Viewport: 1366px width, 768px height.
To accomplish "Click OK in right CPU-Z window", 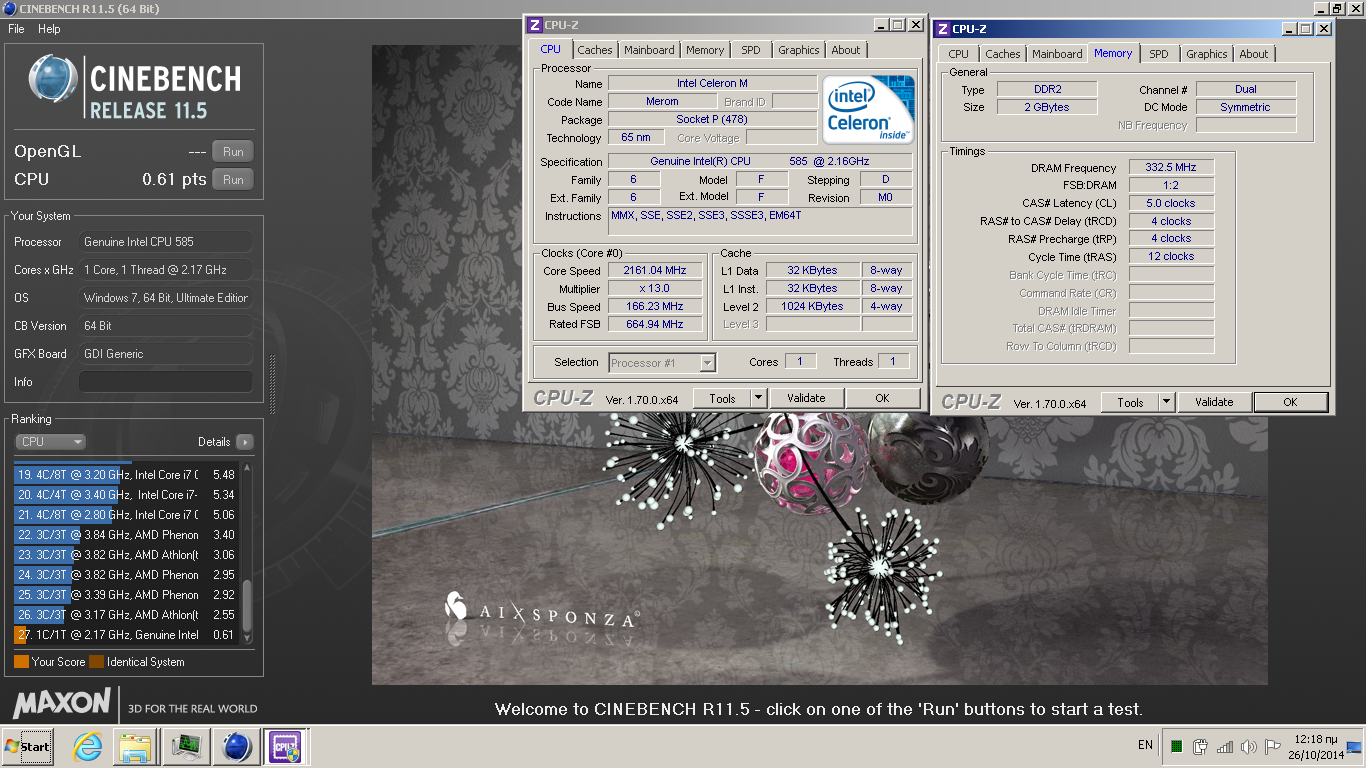I will [x=1290, y=402].
